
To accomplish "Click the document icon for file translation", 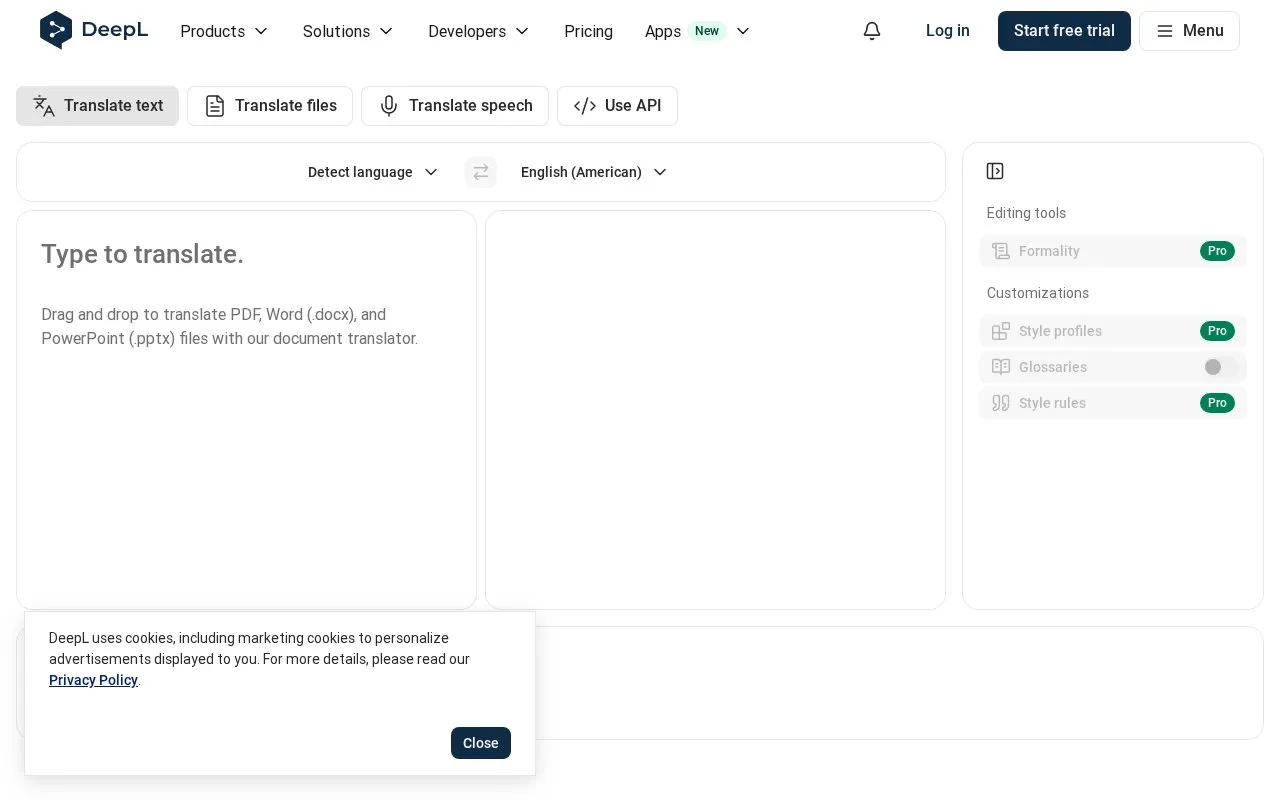I will pyautogui.click(x=215, y=106).
